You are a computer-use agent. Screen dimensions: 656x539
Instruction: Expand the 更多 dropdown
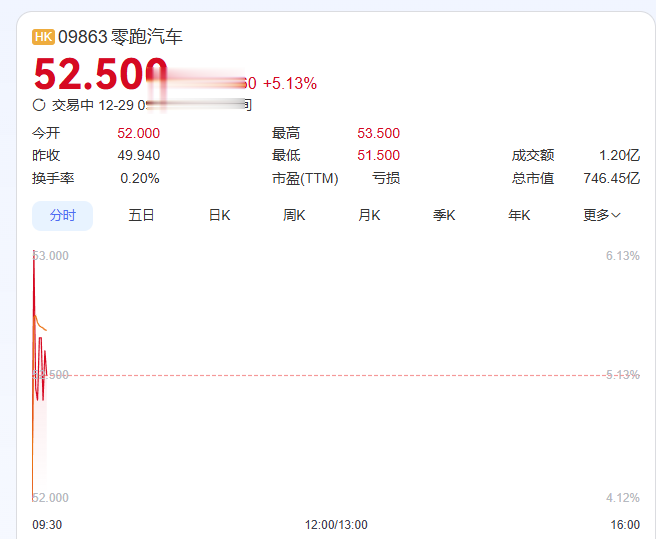[602, 216]
